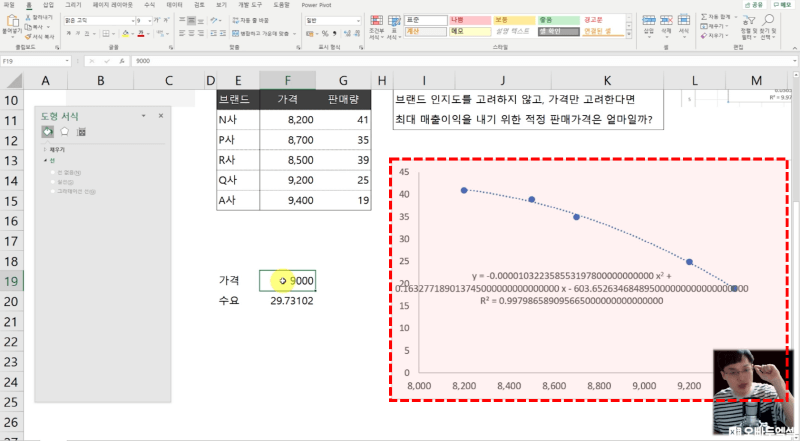Open Merge & Center (병합하고 가운데 맞춤) dropdown arrow
800x441 pixels.
(294, 34)
